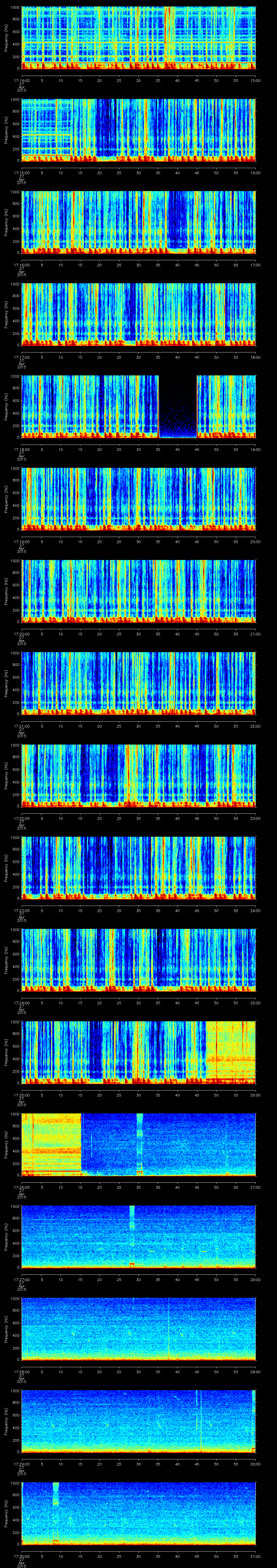277x1568 pixels.
Task: Click the 'Frequency (Hz)' axis label of the 17:14:00 panel
Action: pyautogui.click(x=6, y=38)
